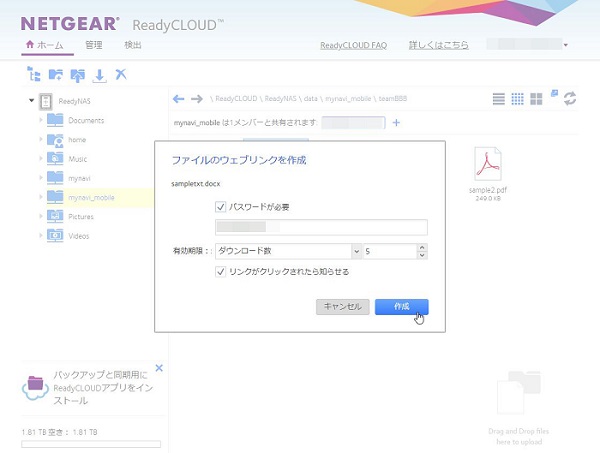Image resolution: width=600 pixels, height=453 pixels.
Task: Click the shared member name field
Action: point(353,123)
